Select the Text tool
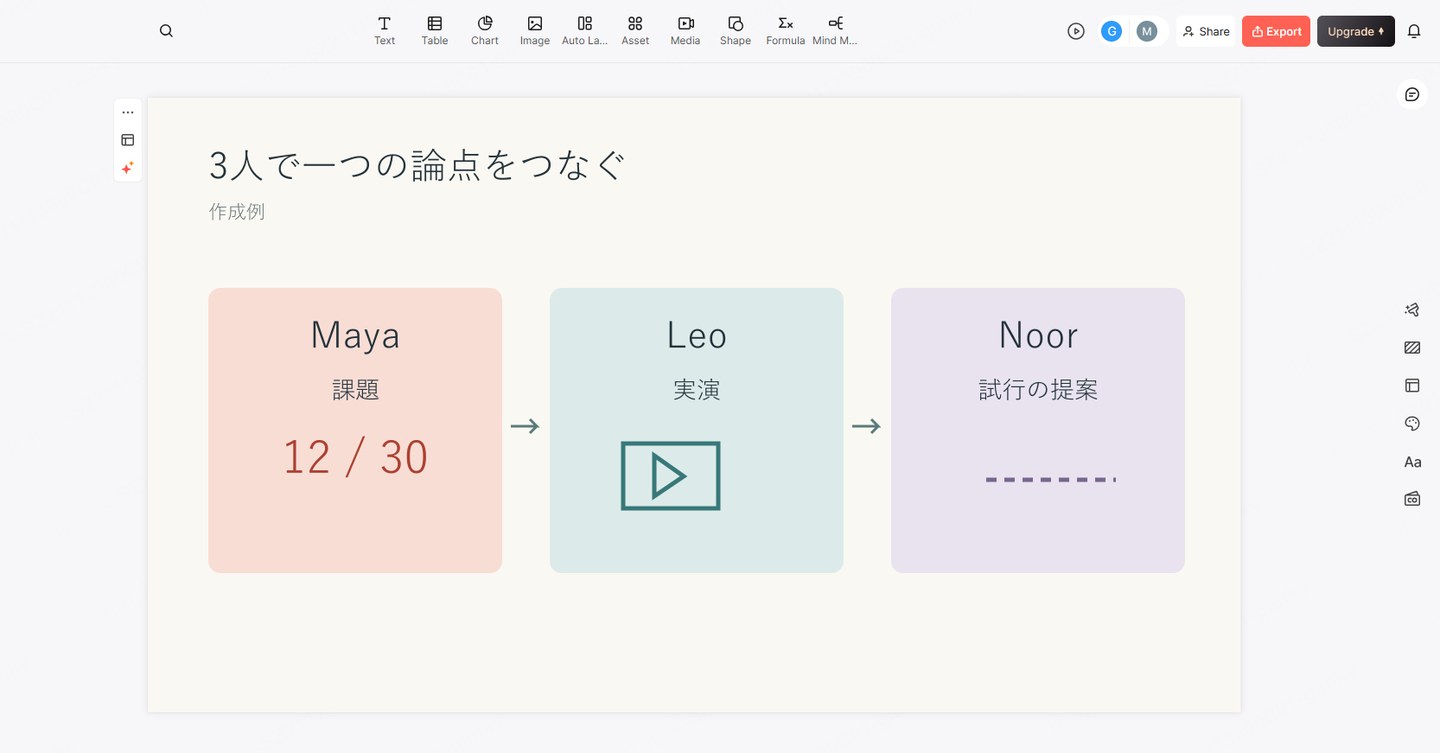The image size is (1440, 753). 384,31
